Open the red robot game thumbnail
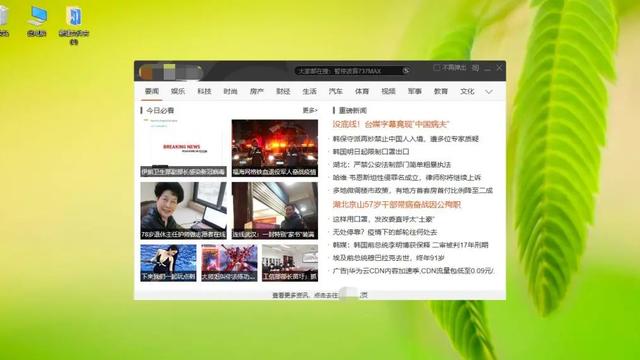Viewport: 640px width, 360px height. pyautogui.click(x=229, y=263)
